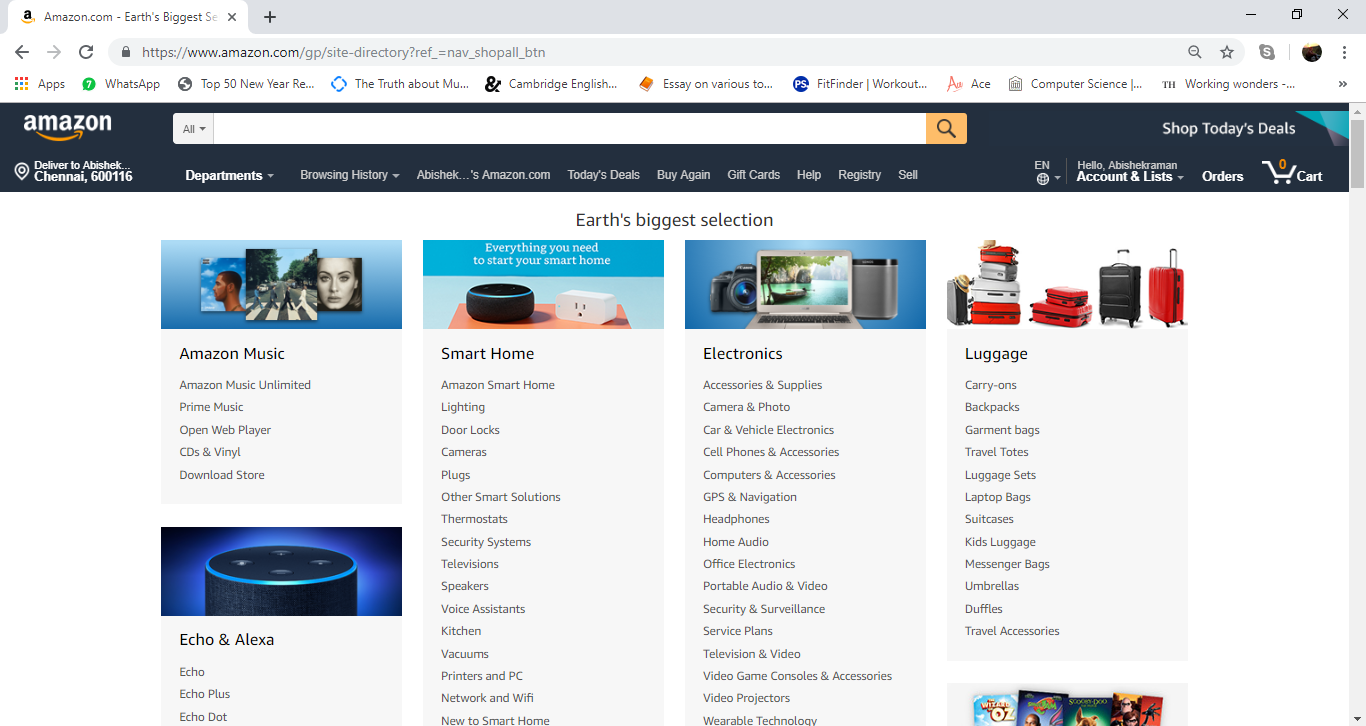Open Carry-ons link
Viewport: 1366px width, 726px height.
click(991, 385)
